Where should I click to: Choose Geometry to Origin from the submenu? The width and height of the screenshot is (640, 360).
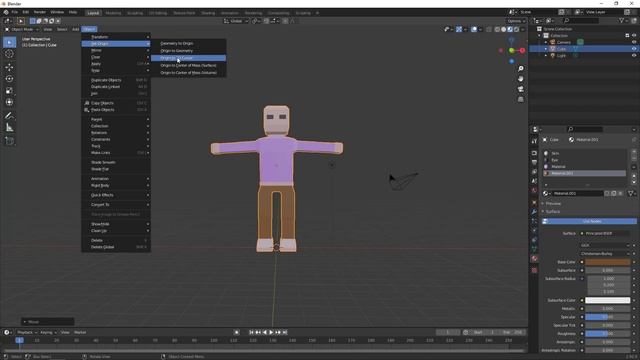click(x=176, y=43)
